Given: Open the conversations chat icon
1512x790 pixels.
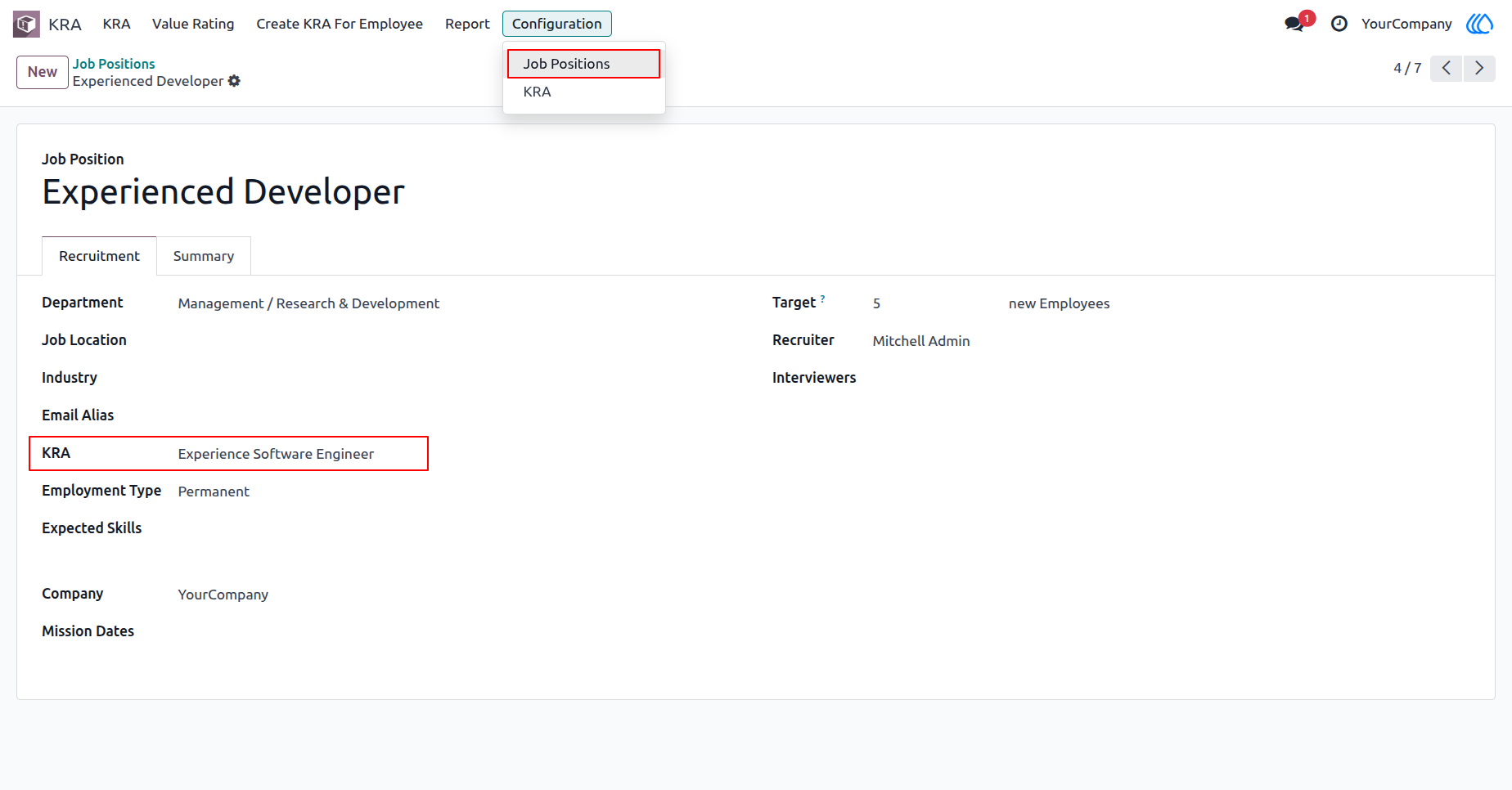Looking at the screenshot, I should [x=1294, y=24].
